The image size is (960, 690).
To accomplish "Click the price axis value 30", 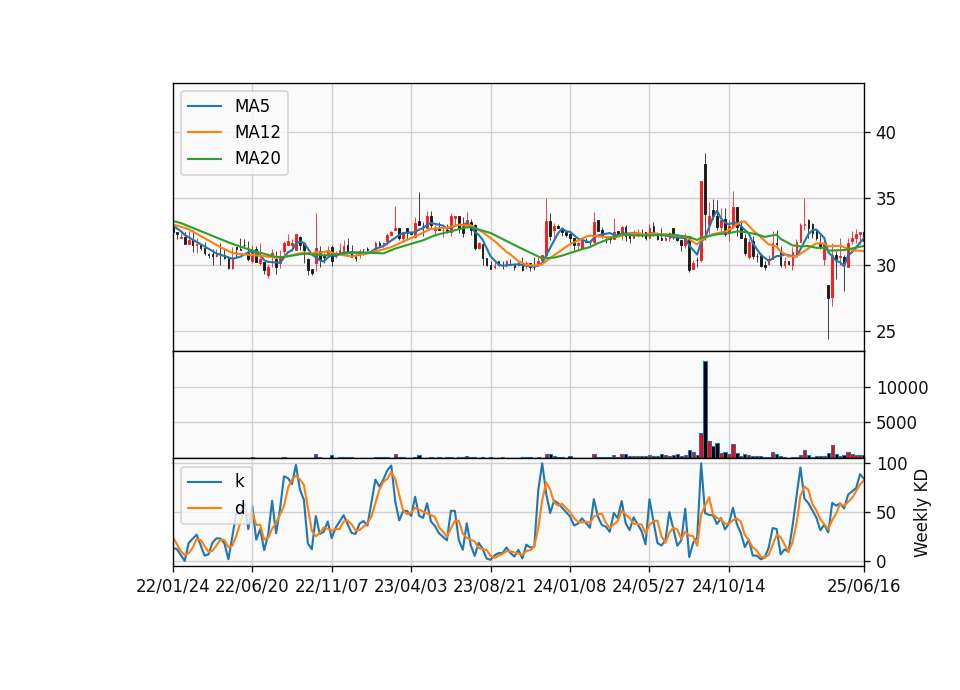I will coord(885,266).
